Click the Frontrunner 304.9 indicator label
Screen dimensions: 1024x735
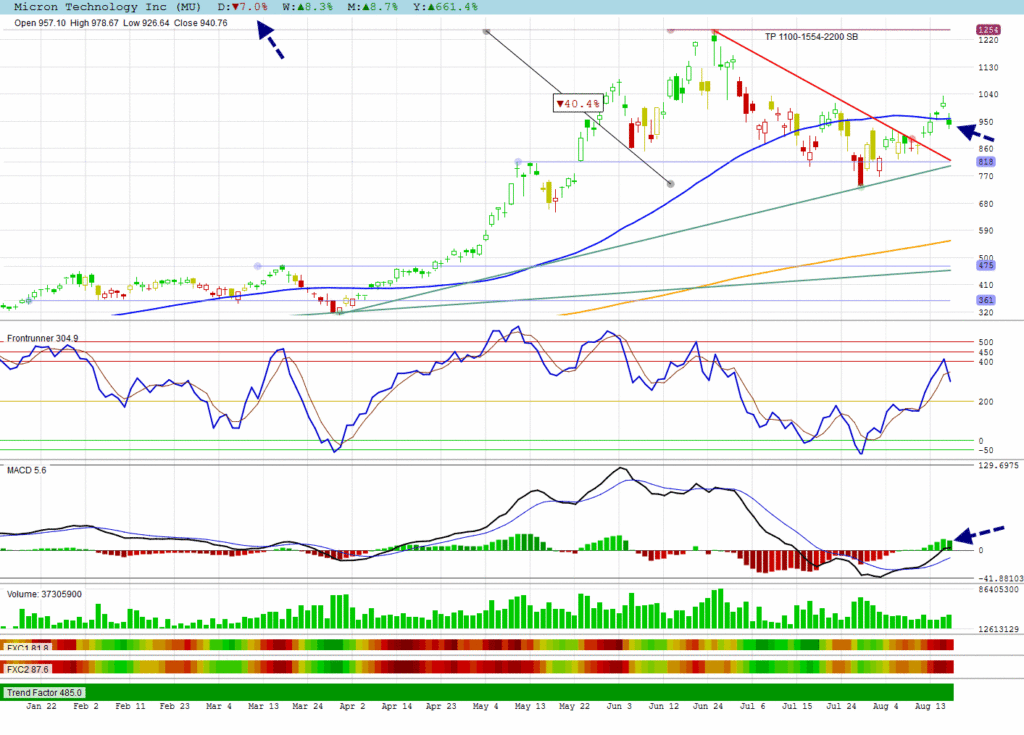(42, 338)
